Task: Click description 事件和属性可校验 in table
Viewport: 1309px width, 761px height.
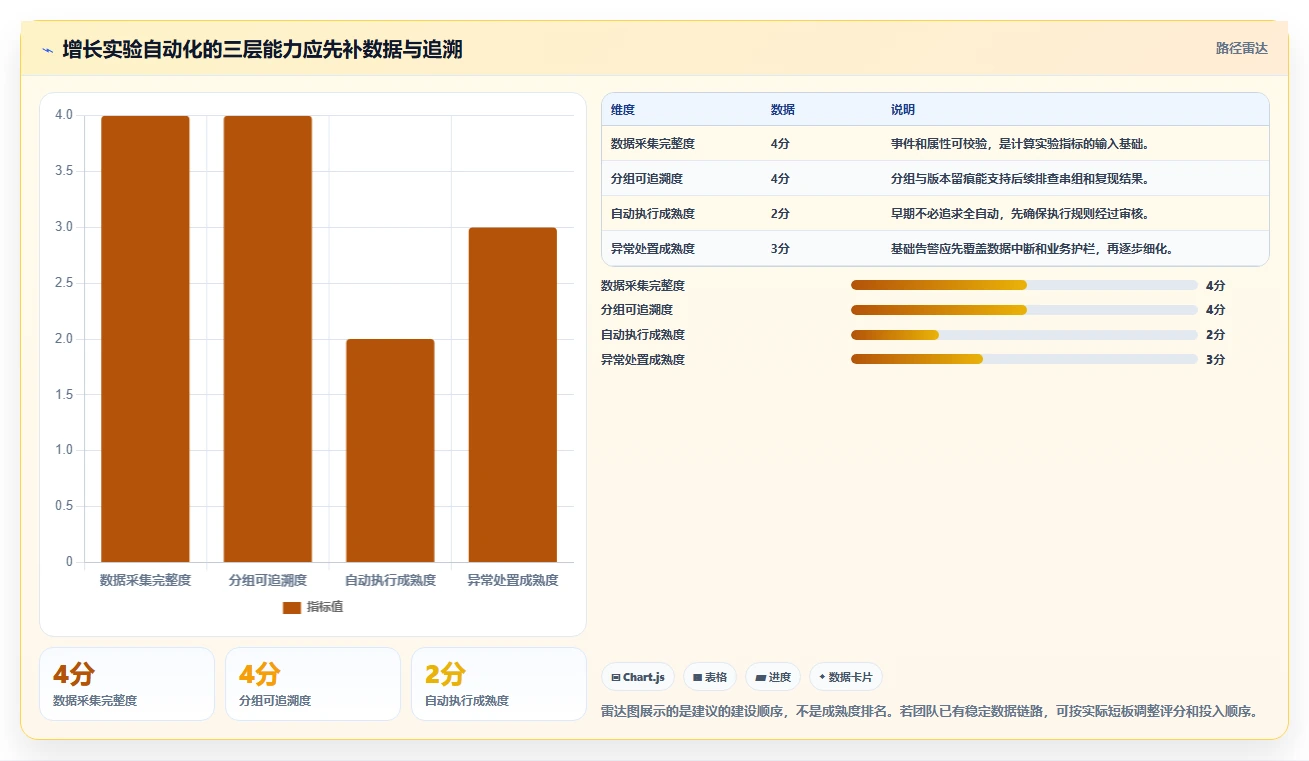Action: 1021,144
